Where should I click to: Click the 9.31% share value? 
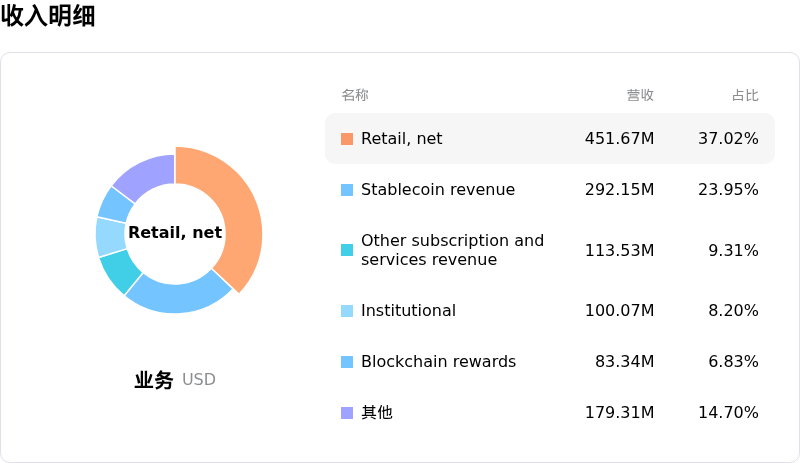[733, 251]
